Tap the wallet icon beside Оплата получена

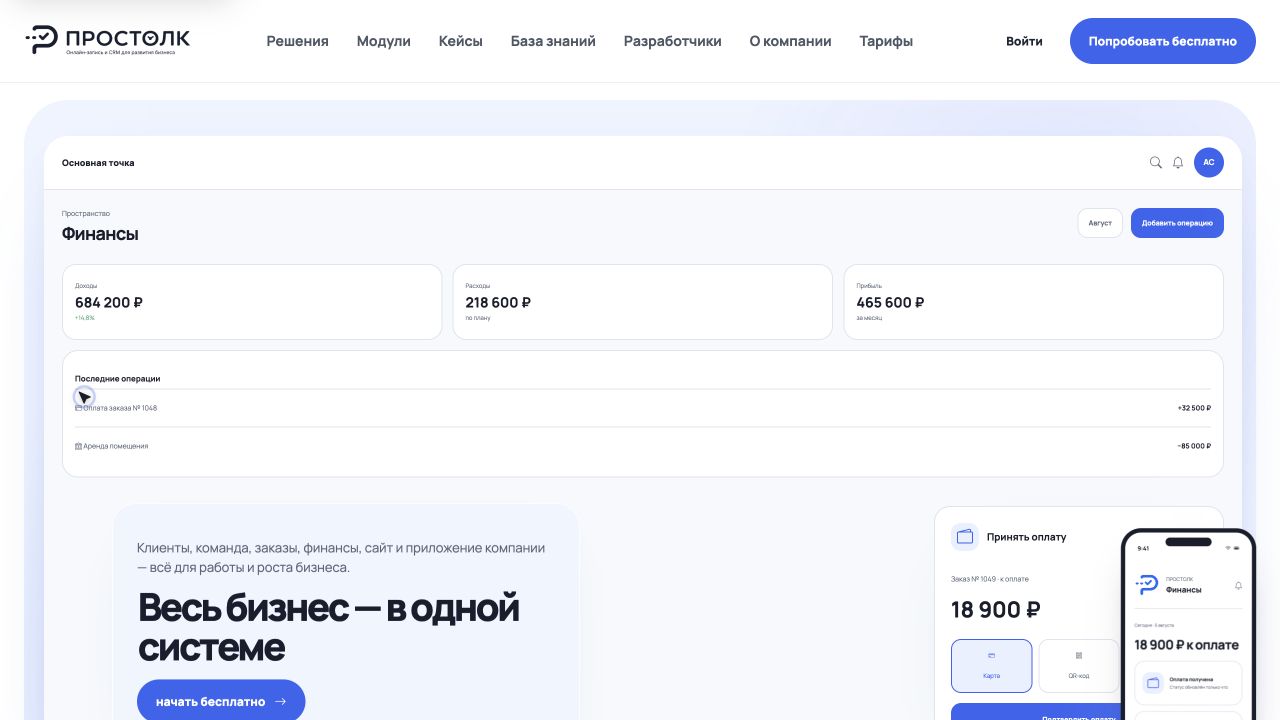coord(1153,683)
